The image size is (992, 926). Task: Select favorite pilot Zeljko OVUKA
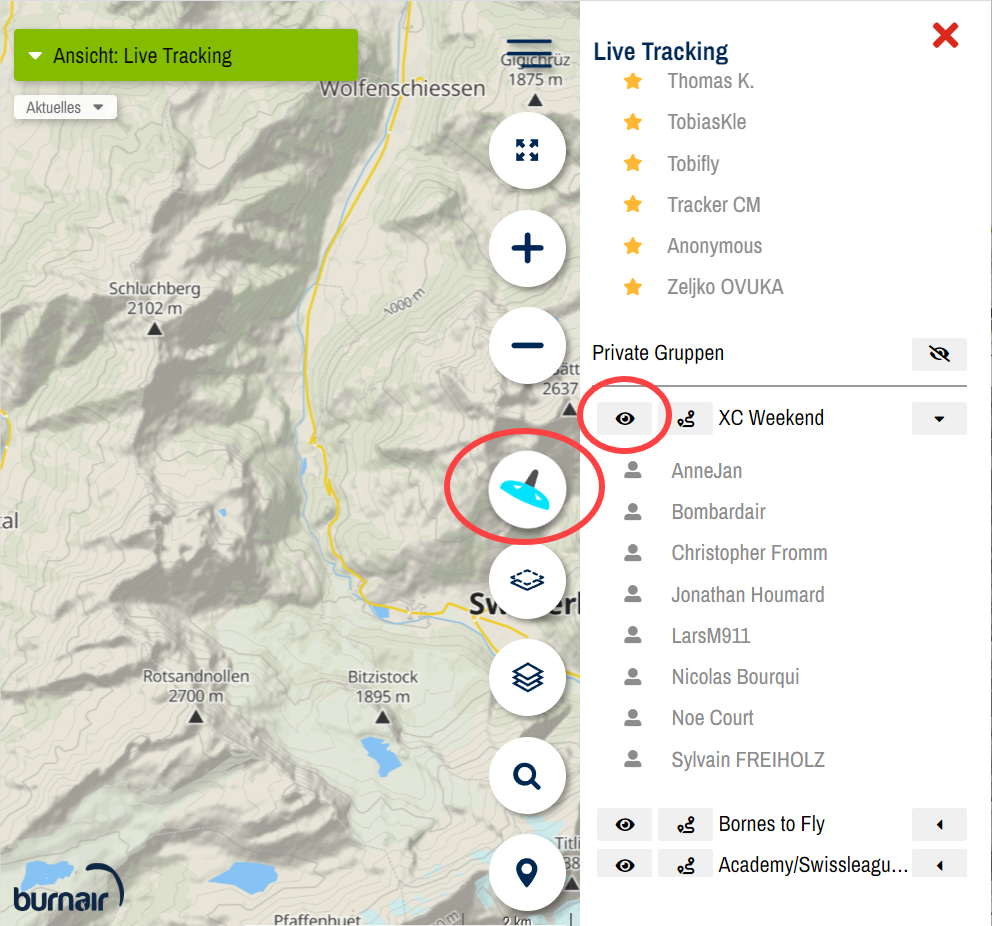point(725,287)
